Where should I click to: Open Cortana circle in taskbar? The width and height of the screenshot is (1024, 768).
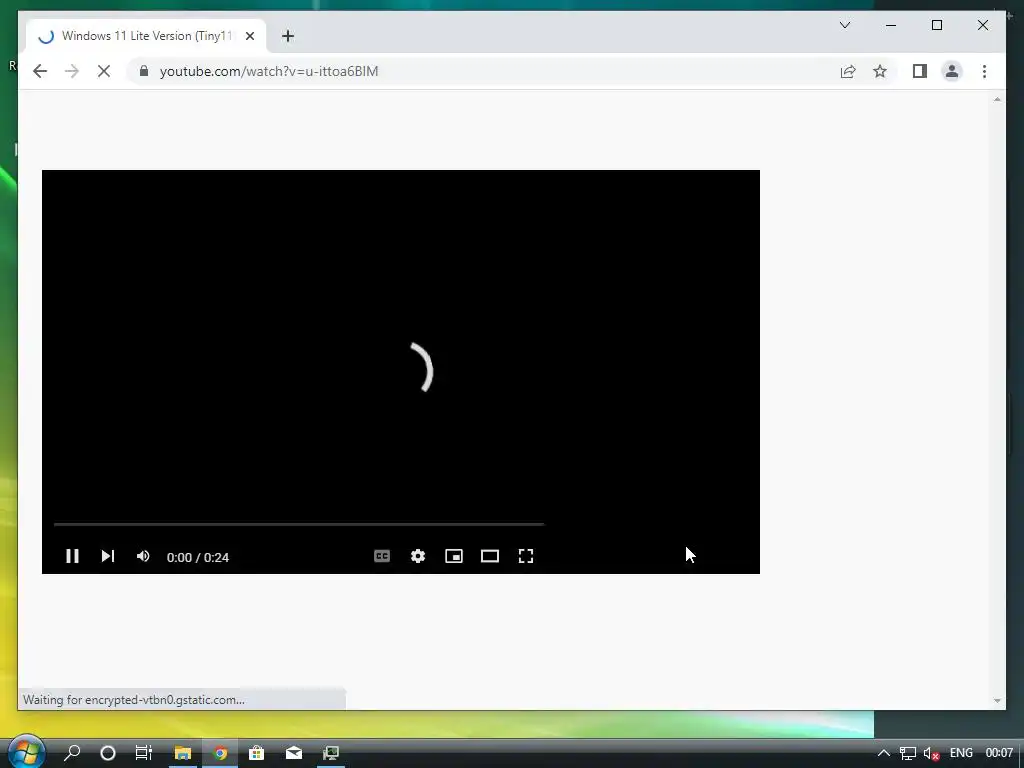tap(108, 753)
